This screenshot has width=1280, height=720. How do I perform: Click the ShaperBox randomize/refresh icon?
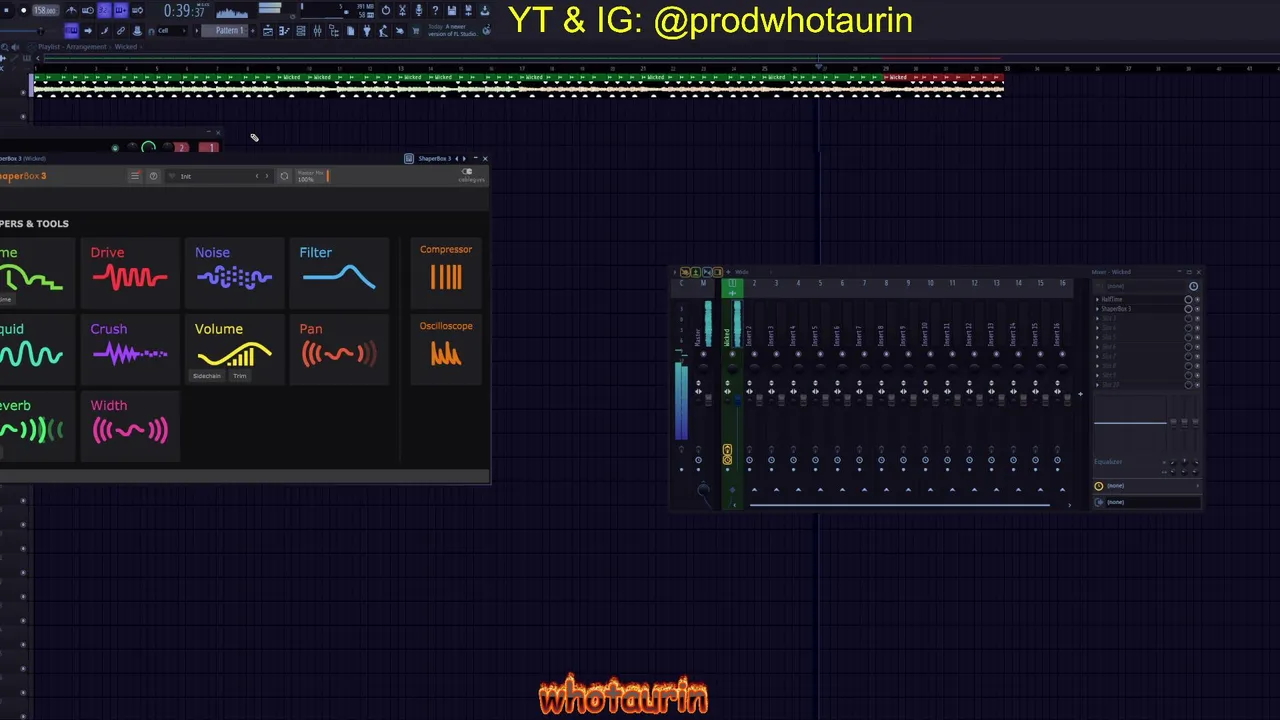(x=284, y=176)
